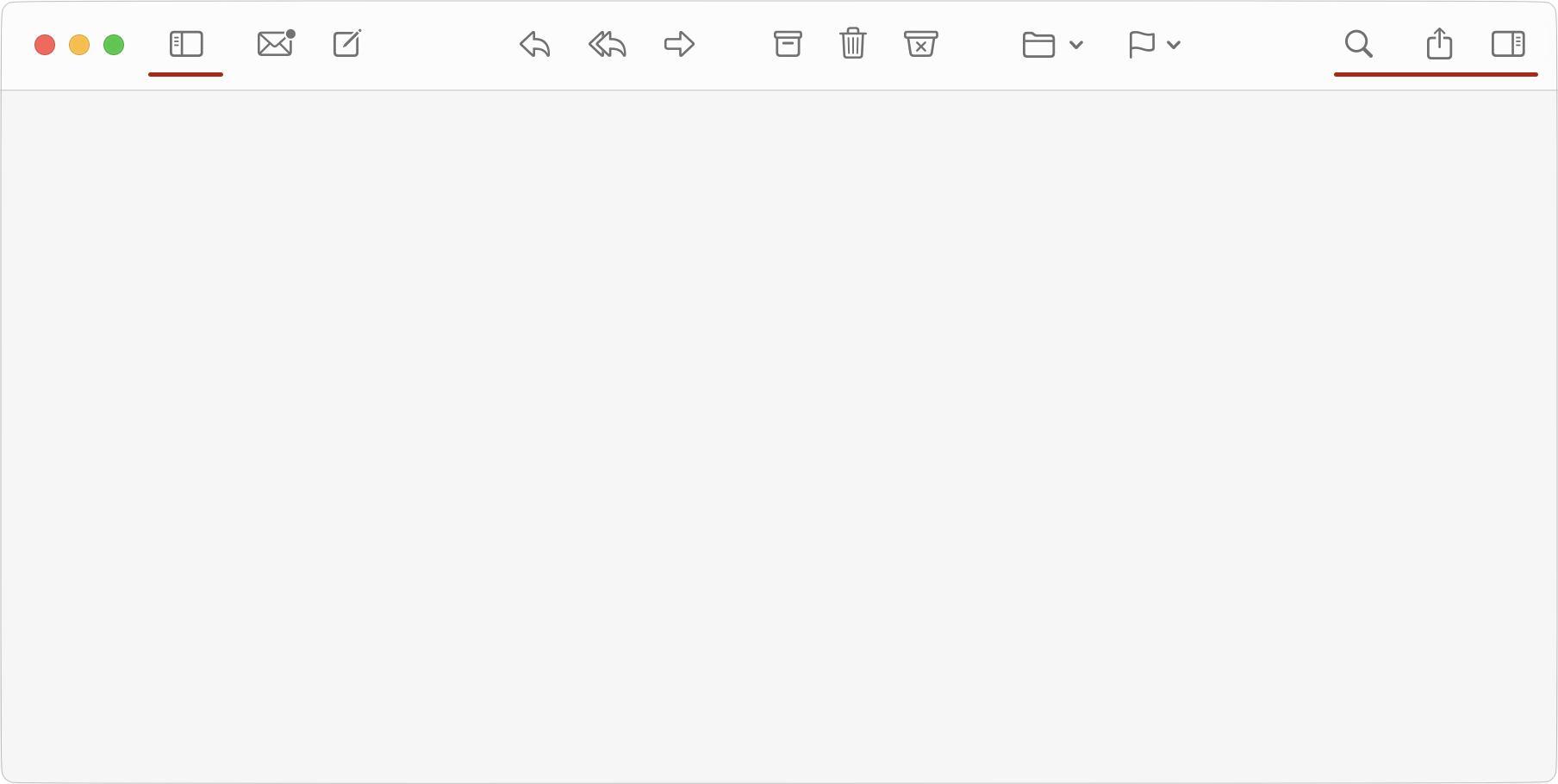The image size is (1558, 784).
Task: Get new mail with envelope icon
Action: coord(276,43)
